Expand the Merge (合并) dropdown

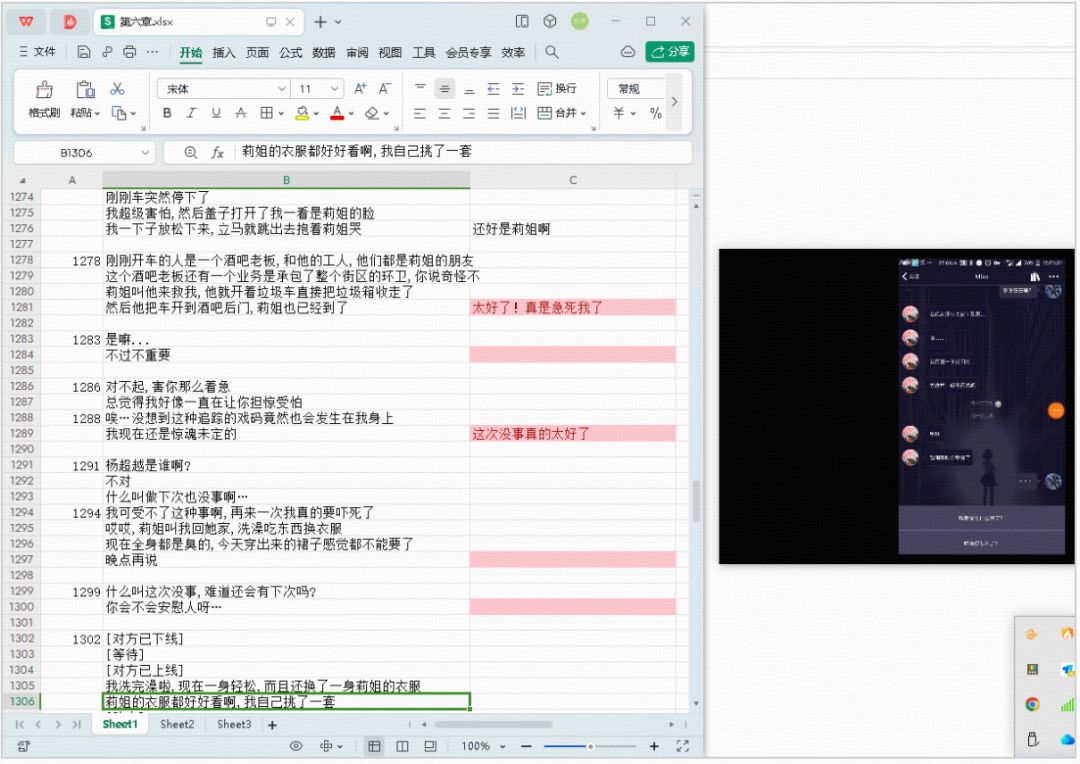pos(584,114)
